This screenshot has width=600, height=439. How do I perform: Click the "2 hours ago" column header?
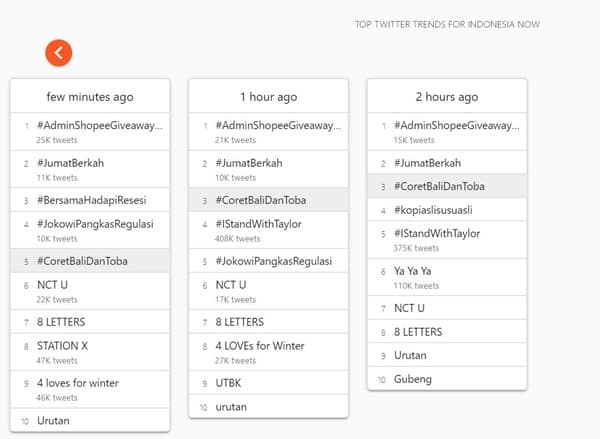click(x=447, y=97)
